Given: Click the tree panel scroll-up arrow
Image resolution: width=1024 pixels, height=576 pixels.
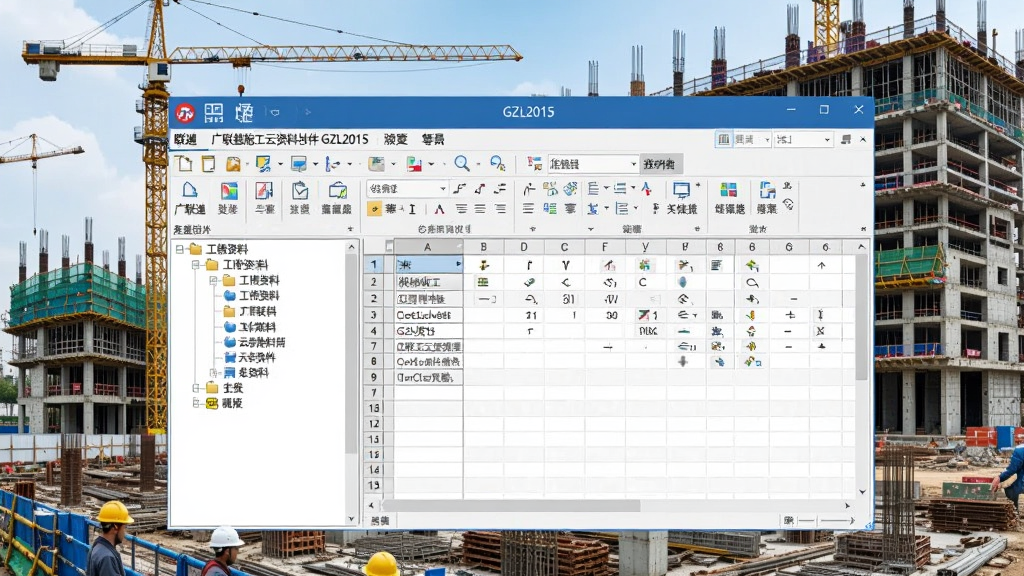Looking at the screenshot, I should coord(352,248).
